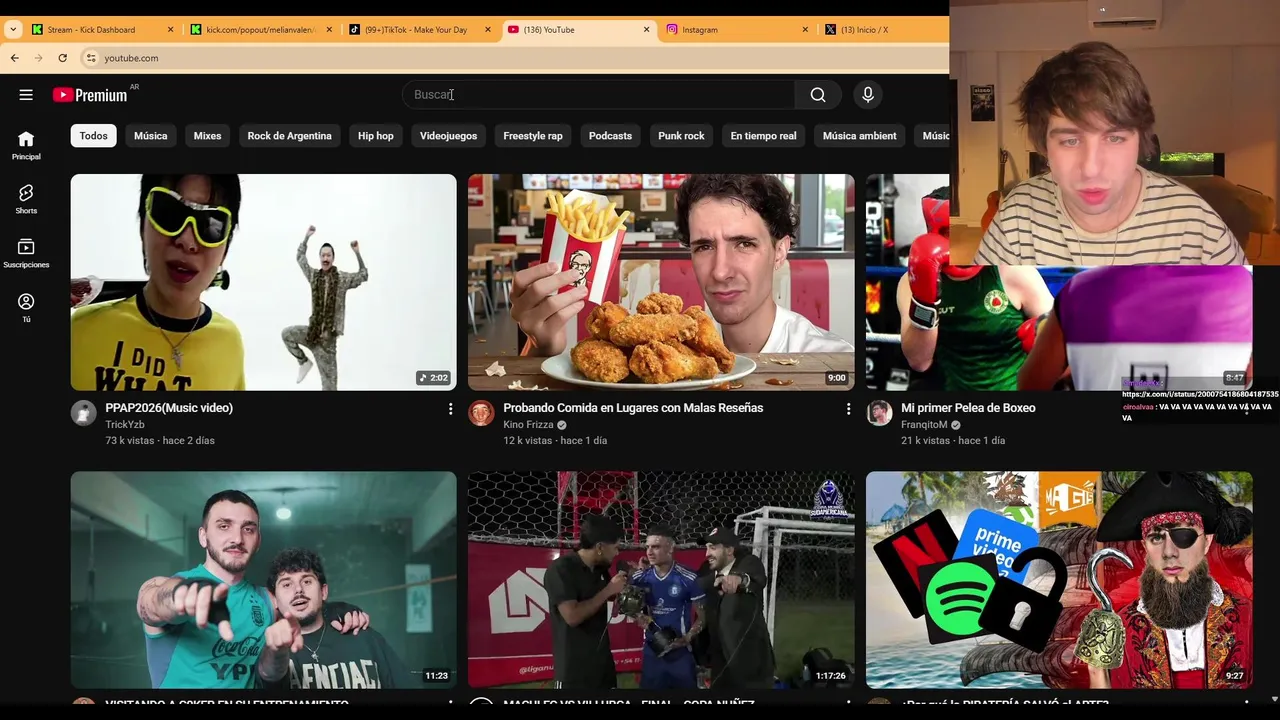This screenshot has width=1280, height=720.
Task: Open the KFC fried chicken video thumbnail
Action: coord(661,282)
